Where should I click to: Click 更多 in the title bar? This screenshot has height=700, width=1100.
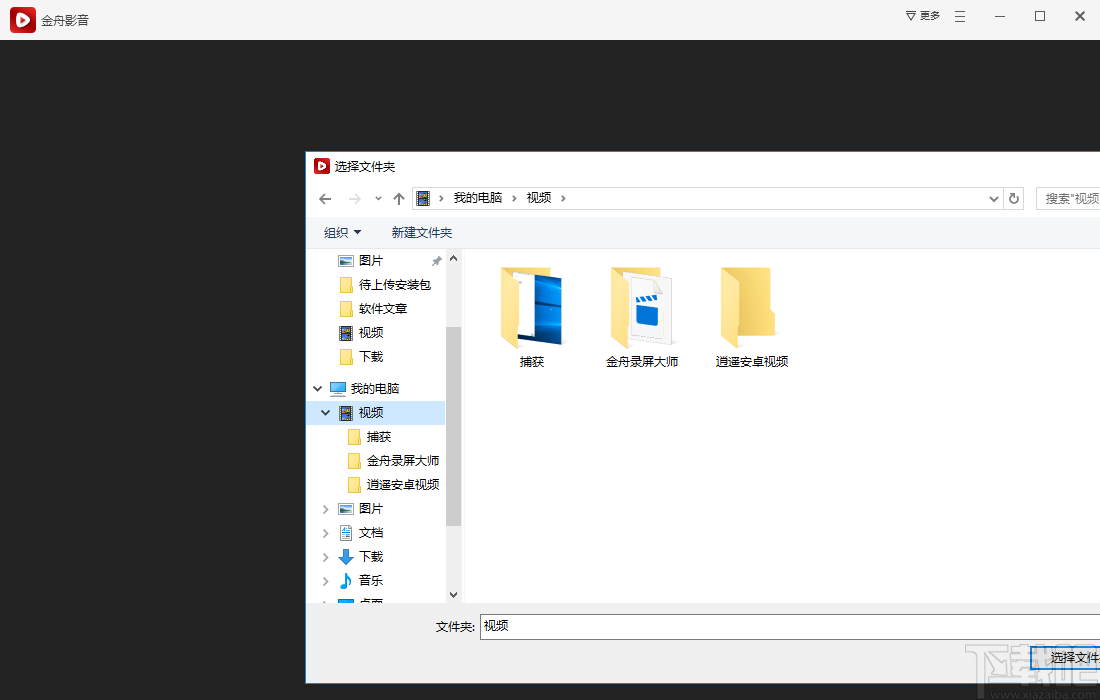click(928, 16)
